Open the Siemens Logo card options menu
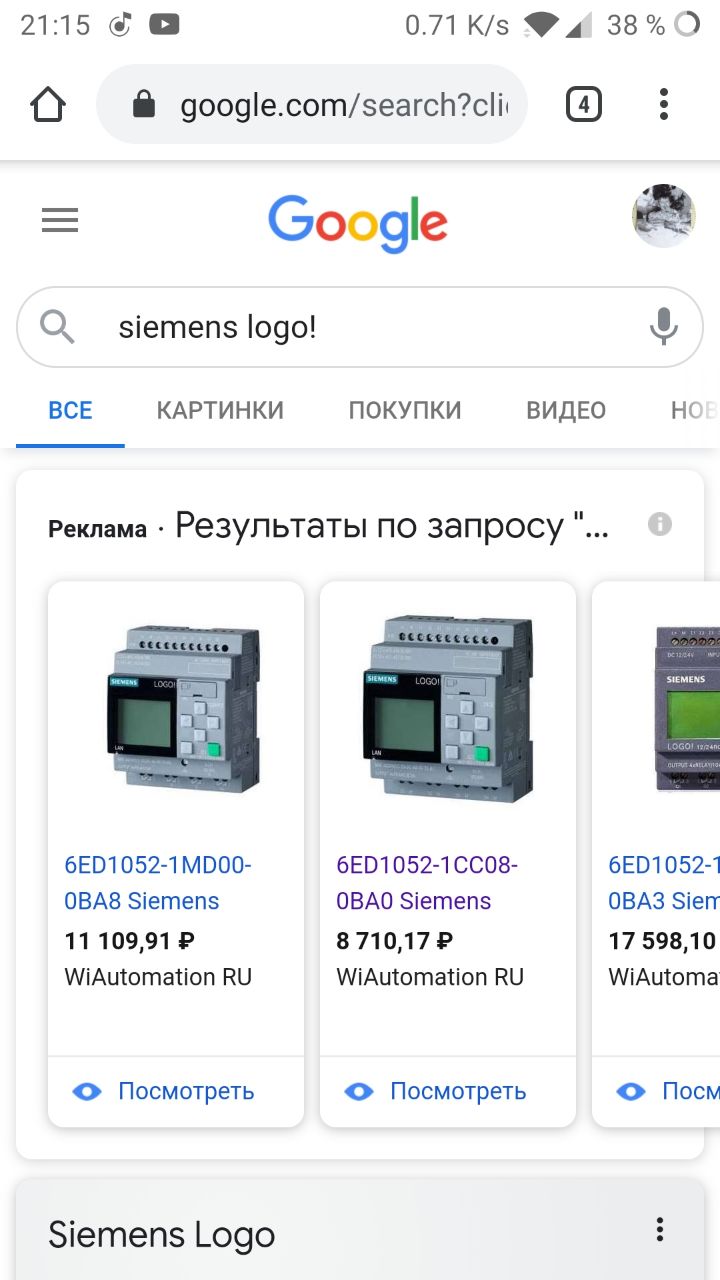This screenshot has width=720, height=1280. 659,1230
